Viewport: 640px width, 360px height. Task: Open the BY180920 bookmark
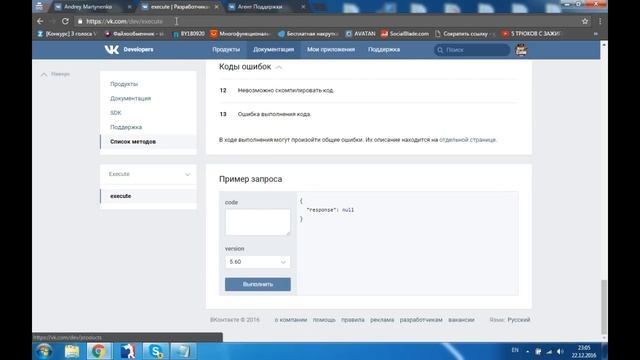pyautogui.click(x=189, y=34)
